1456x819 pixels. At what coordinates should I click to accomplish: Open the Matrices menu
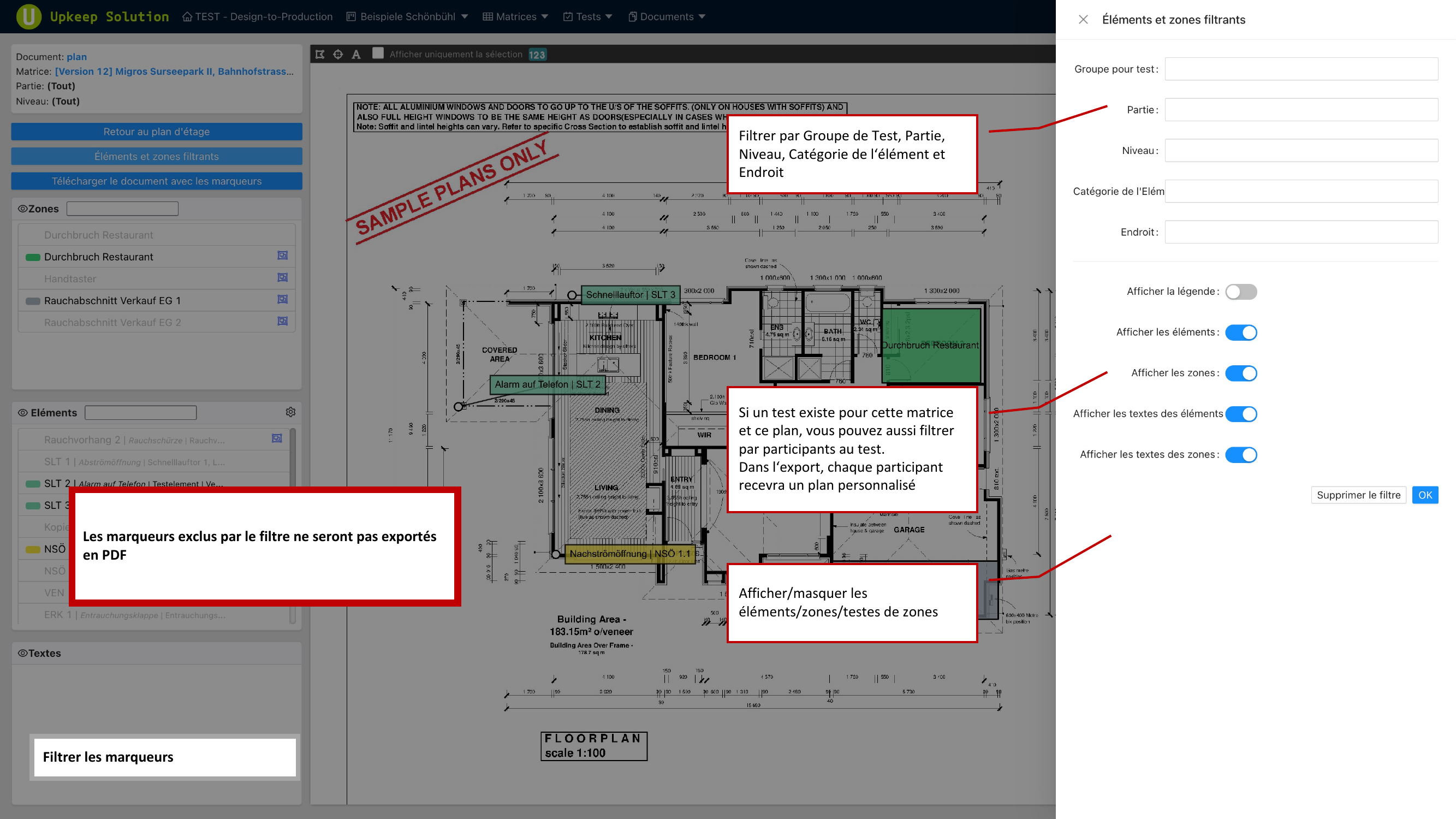tap(515, 16)
